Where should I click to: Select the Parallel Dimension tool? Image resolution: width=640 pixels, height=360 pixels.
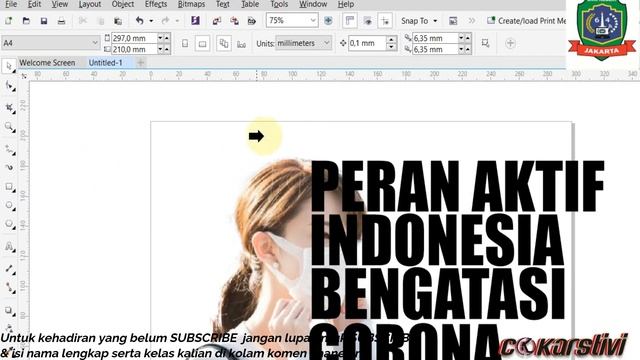(x=9, y=268)
